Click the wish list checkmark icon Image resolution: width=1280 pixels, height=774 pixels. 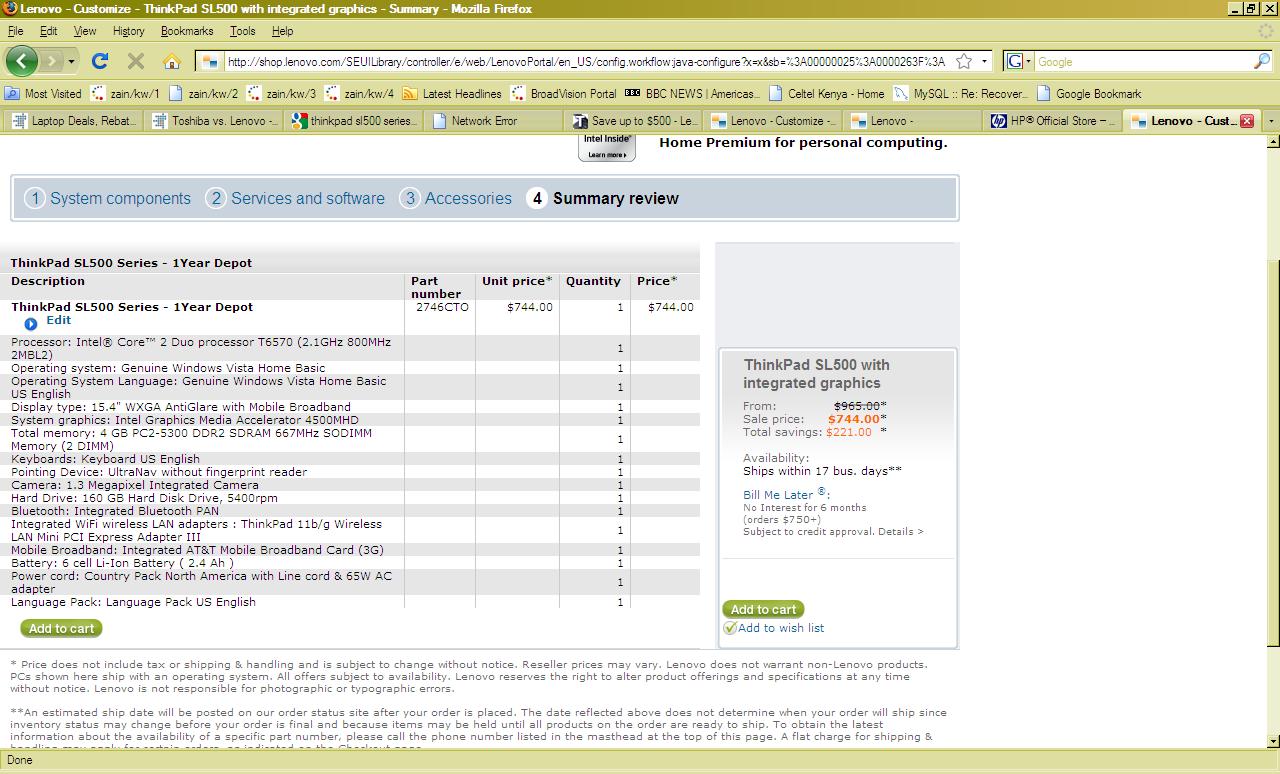point(730,628)
